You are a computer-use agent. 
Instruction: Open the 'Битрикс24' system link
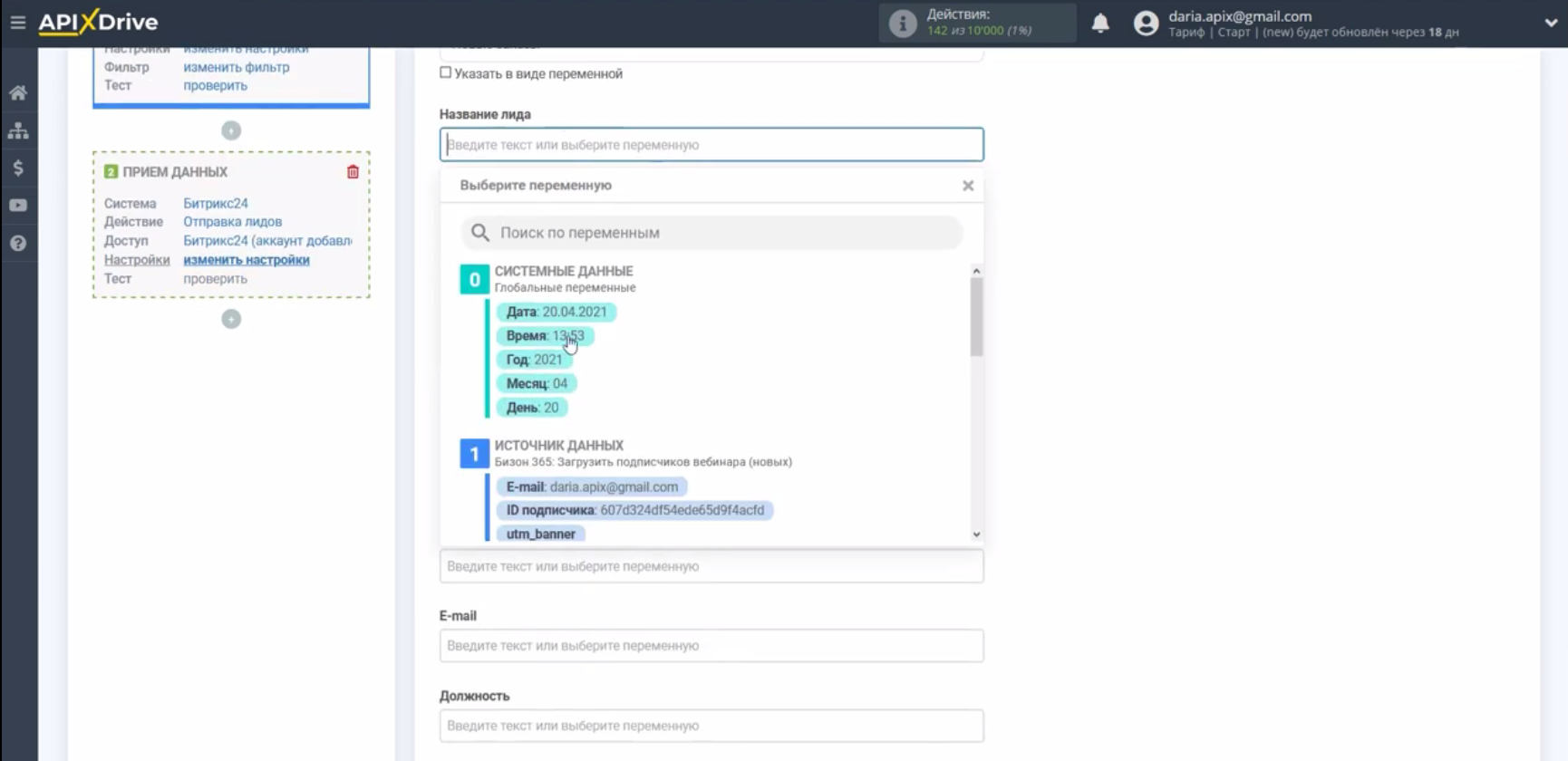tap(216, 204)
